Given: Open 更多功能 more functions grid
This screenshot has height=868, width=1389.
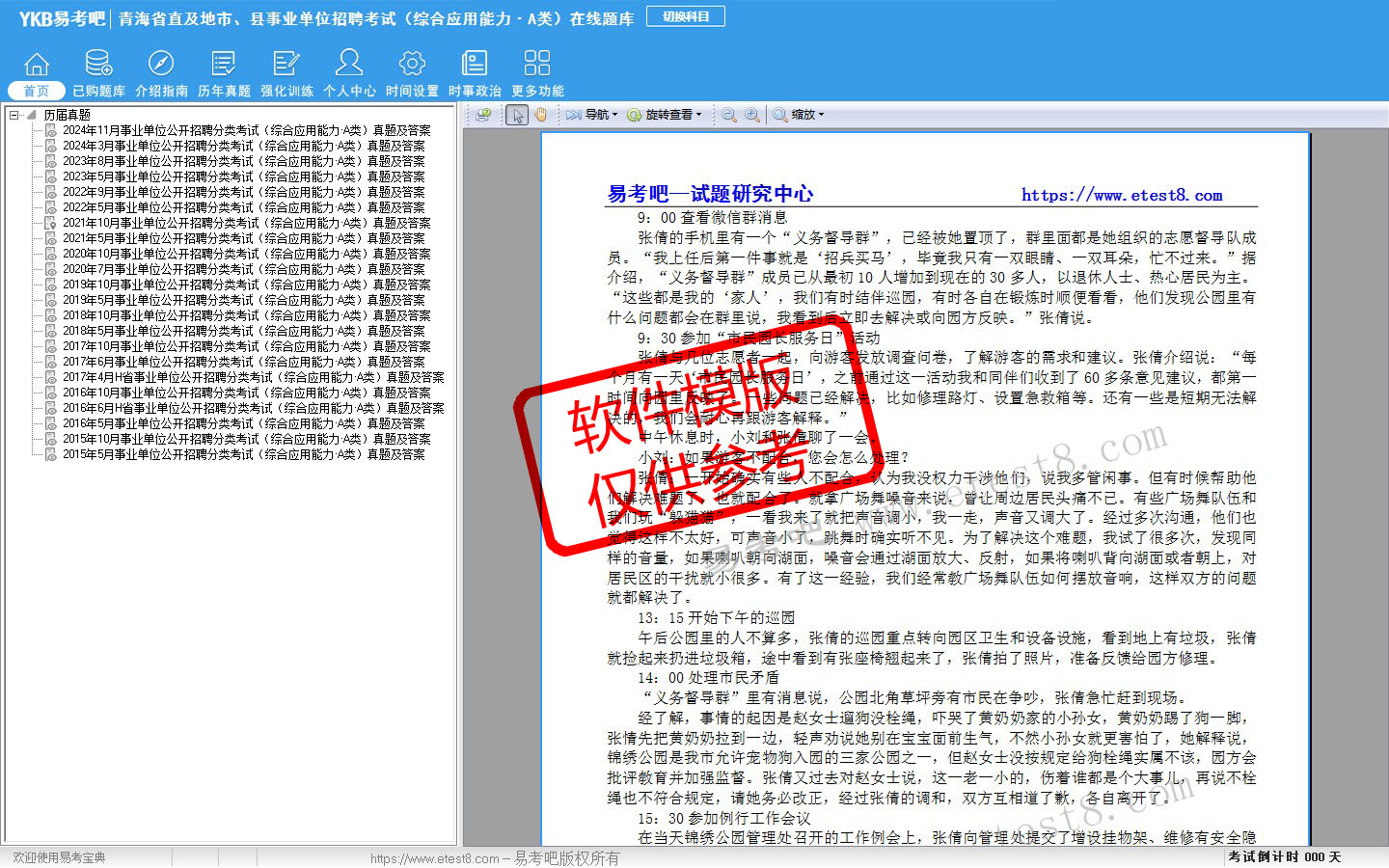Looking at the screenshot, I should (x=537, y=73).
